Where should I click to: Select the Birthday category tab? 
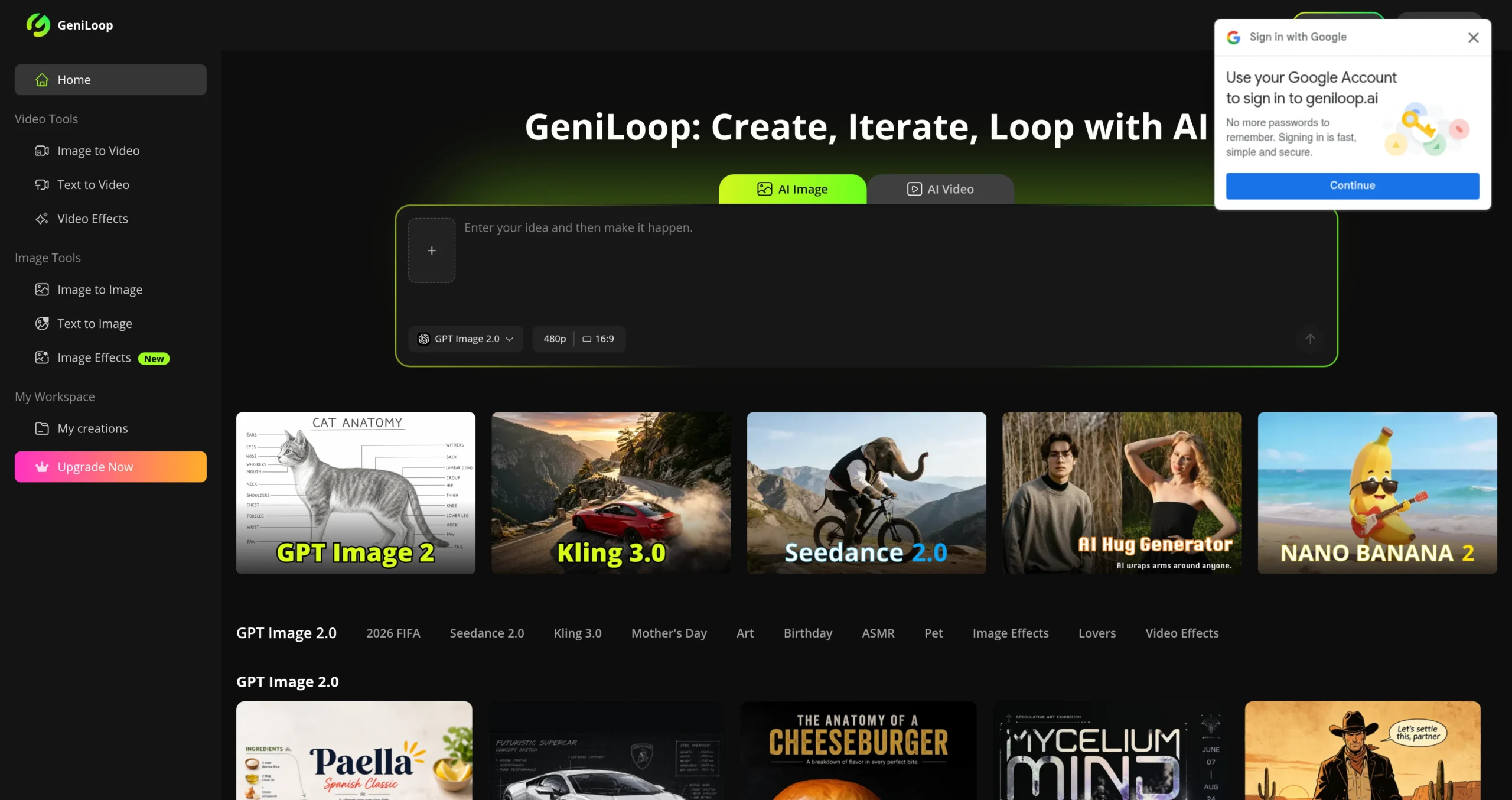808,633
